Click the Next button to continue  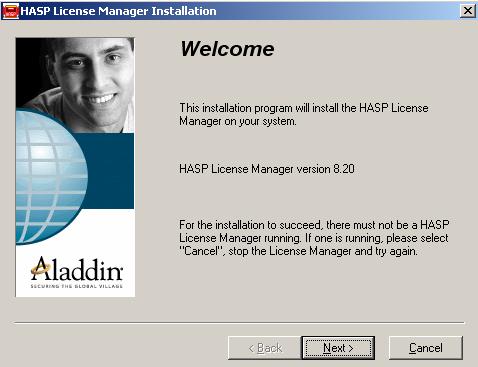338,348
